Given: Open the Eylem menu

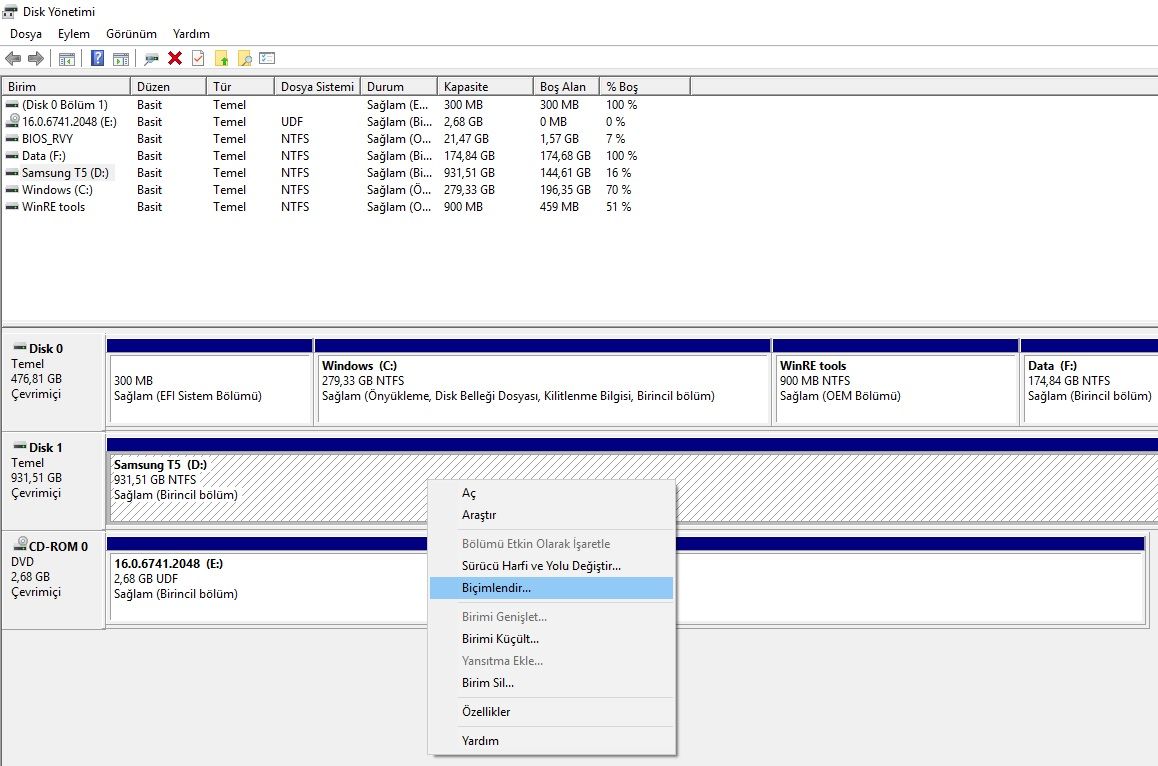Looking at the screenshot, I should (74, 34).
